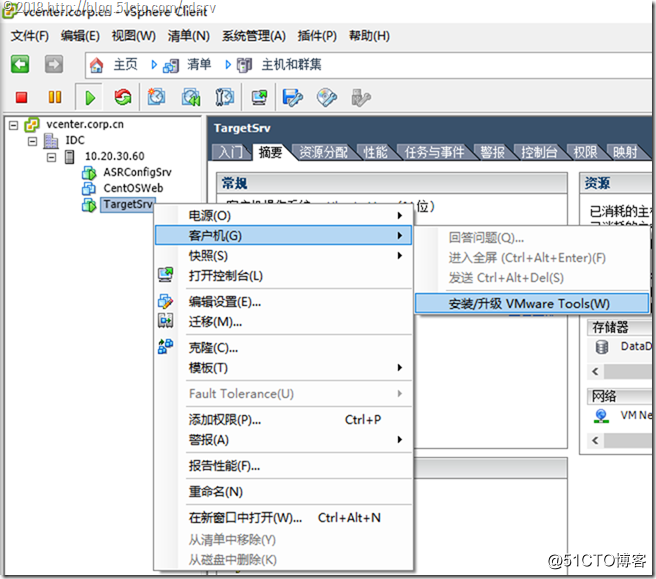Select 添加权限(P)... menu entry
This screenshot has width=656, height=579.
284,420
